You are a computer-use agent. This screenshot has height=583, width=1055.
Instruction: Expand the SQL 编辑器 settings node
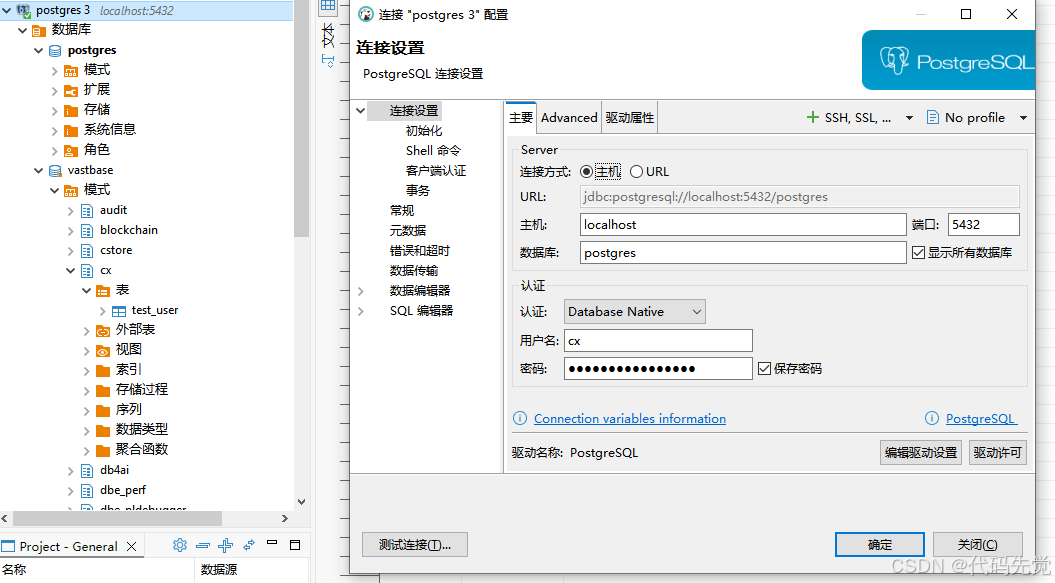click(361, 311)
